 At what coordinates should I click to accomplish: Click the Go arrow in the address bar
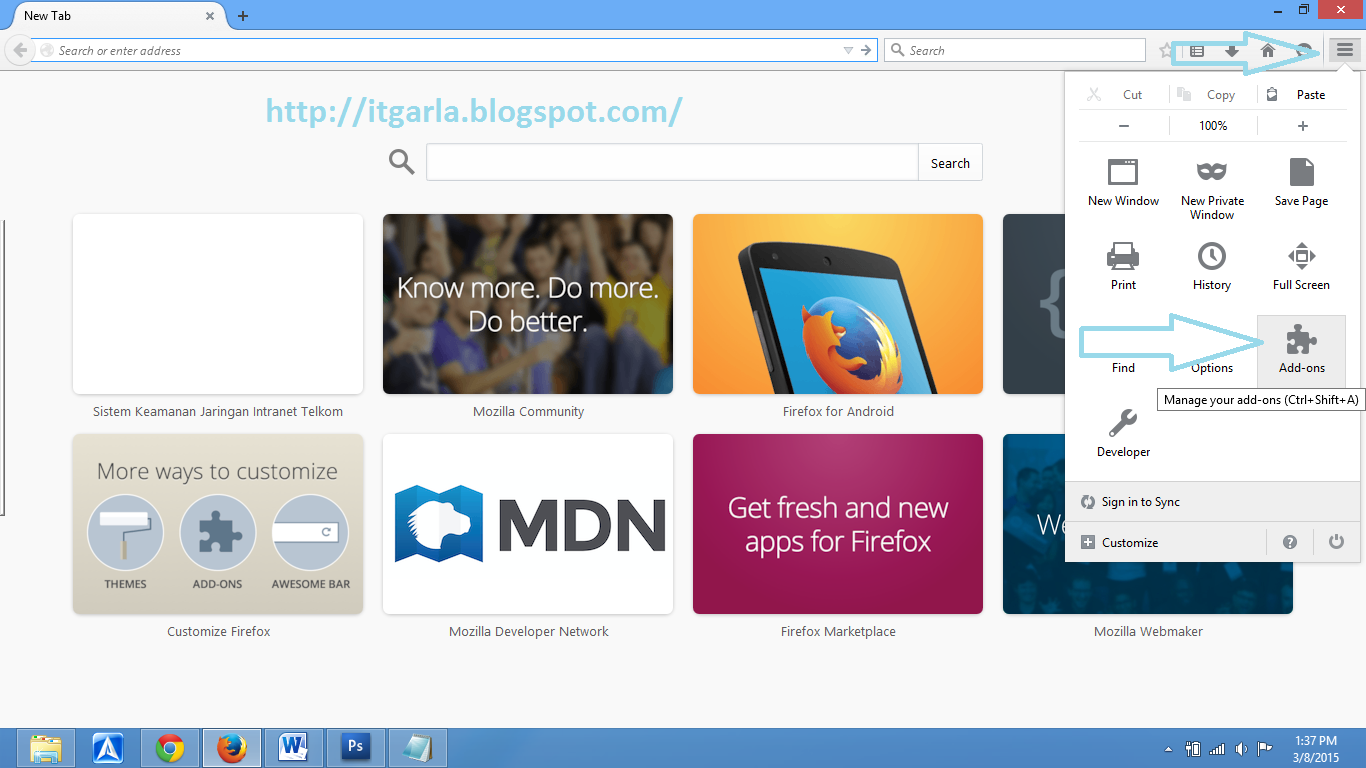click(x=866, y=50)
